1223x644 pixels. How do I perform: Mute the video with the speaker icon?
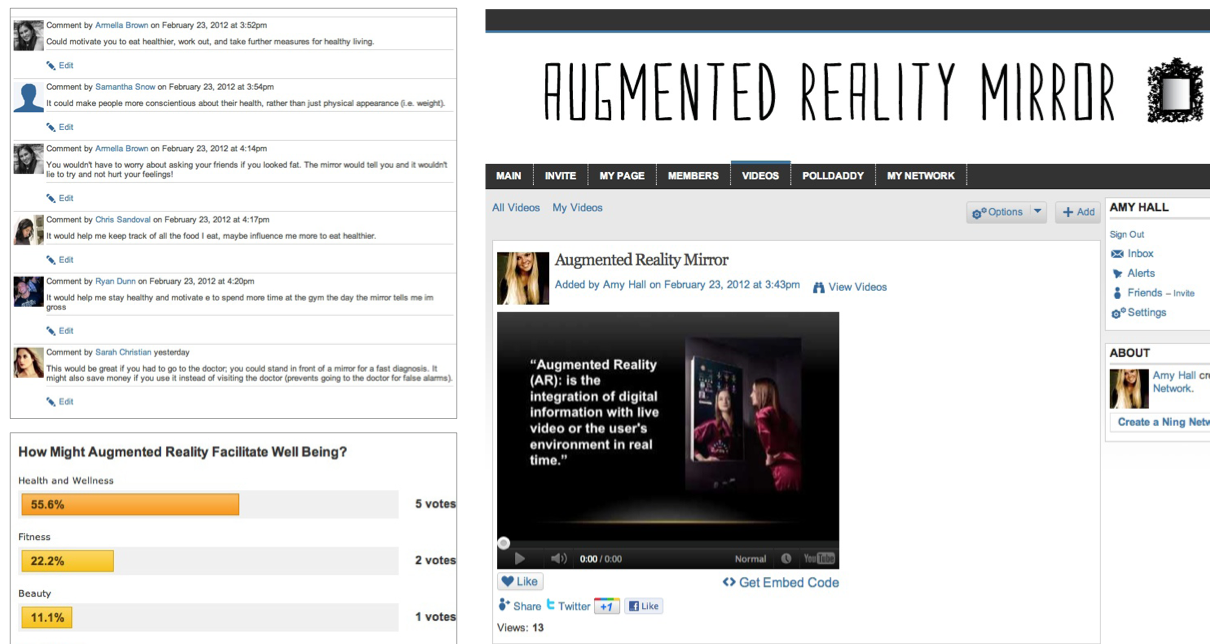tap(559, 559)
